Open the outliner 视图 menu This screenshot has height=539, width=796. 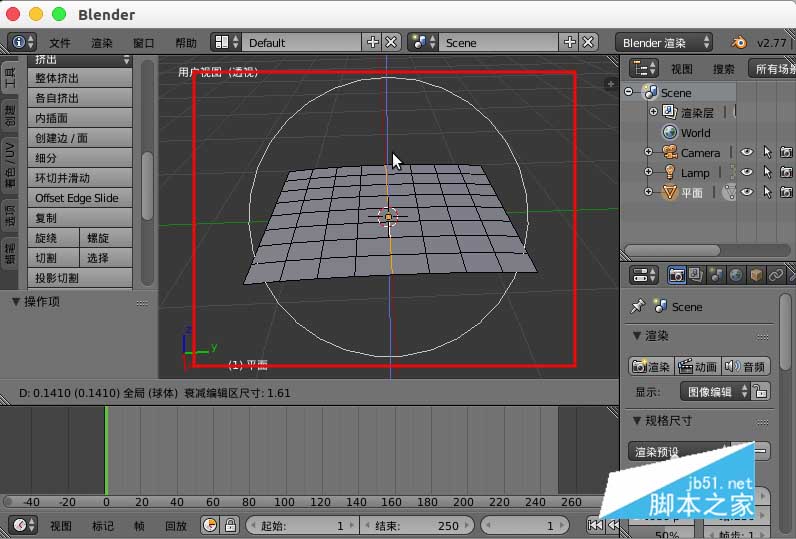coord(682,69)
